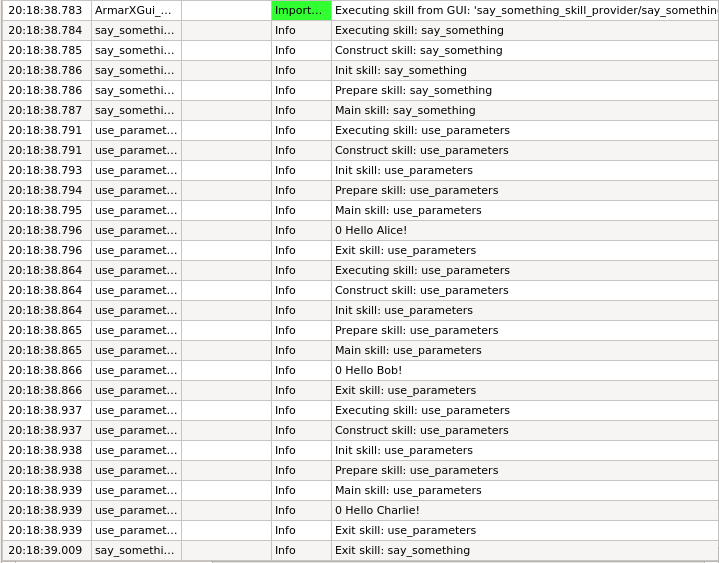This screenshot has width=719, height=563.
Task: Click 'Executing skill: say_something' message
Action: [x=419, y=30]
